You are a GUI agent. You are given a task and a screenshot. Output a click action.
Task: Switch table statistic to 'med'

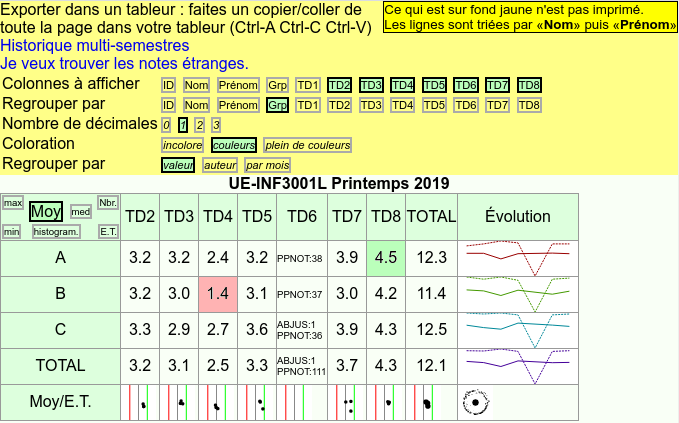(81, 212)
